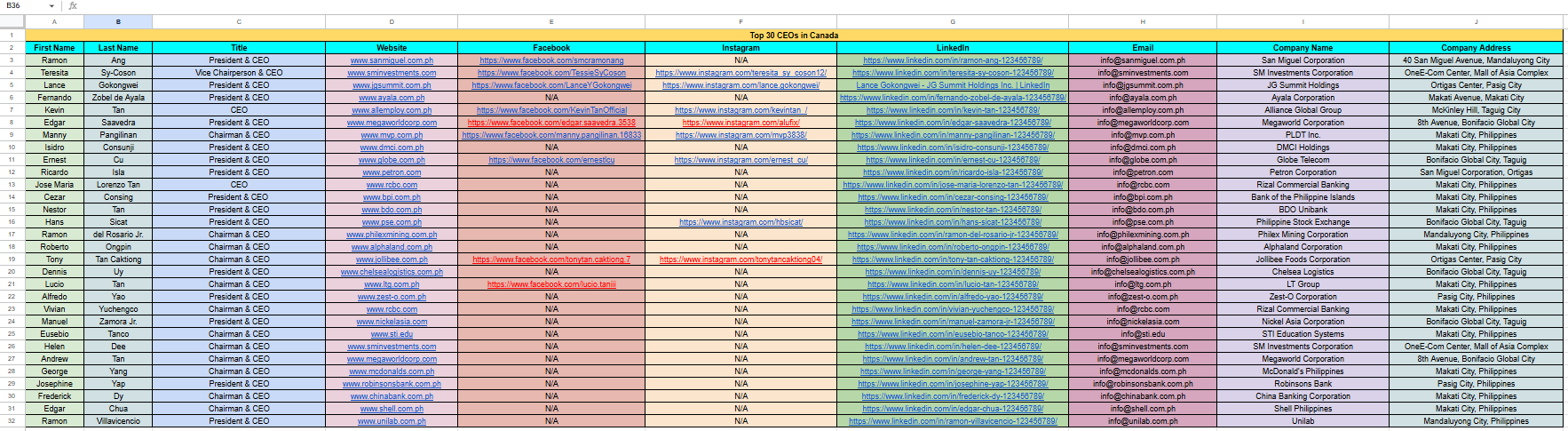Open the www.chelsealogistics.com.ph link
This screenshot has height=431, width=1568.
392,272
